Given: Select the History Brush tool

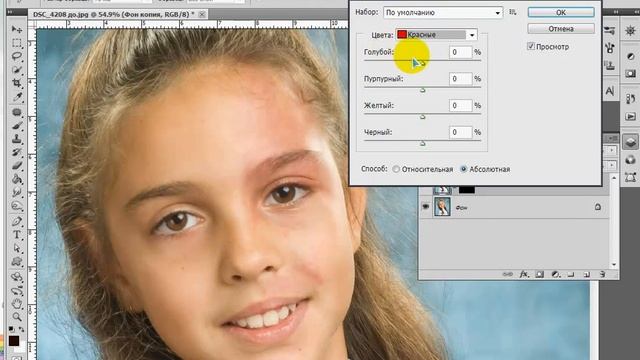Looking at the screenshot, I should tap(17, 153).
